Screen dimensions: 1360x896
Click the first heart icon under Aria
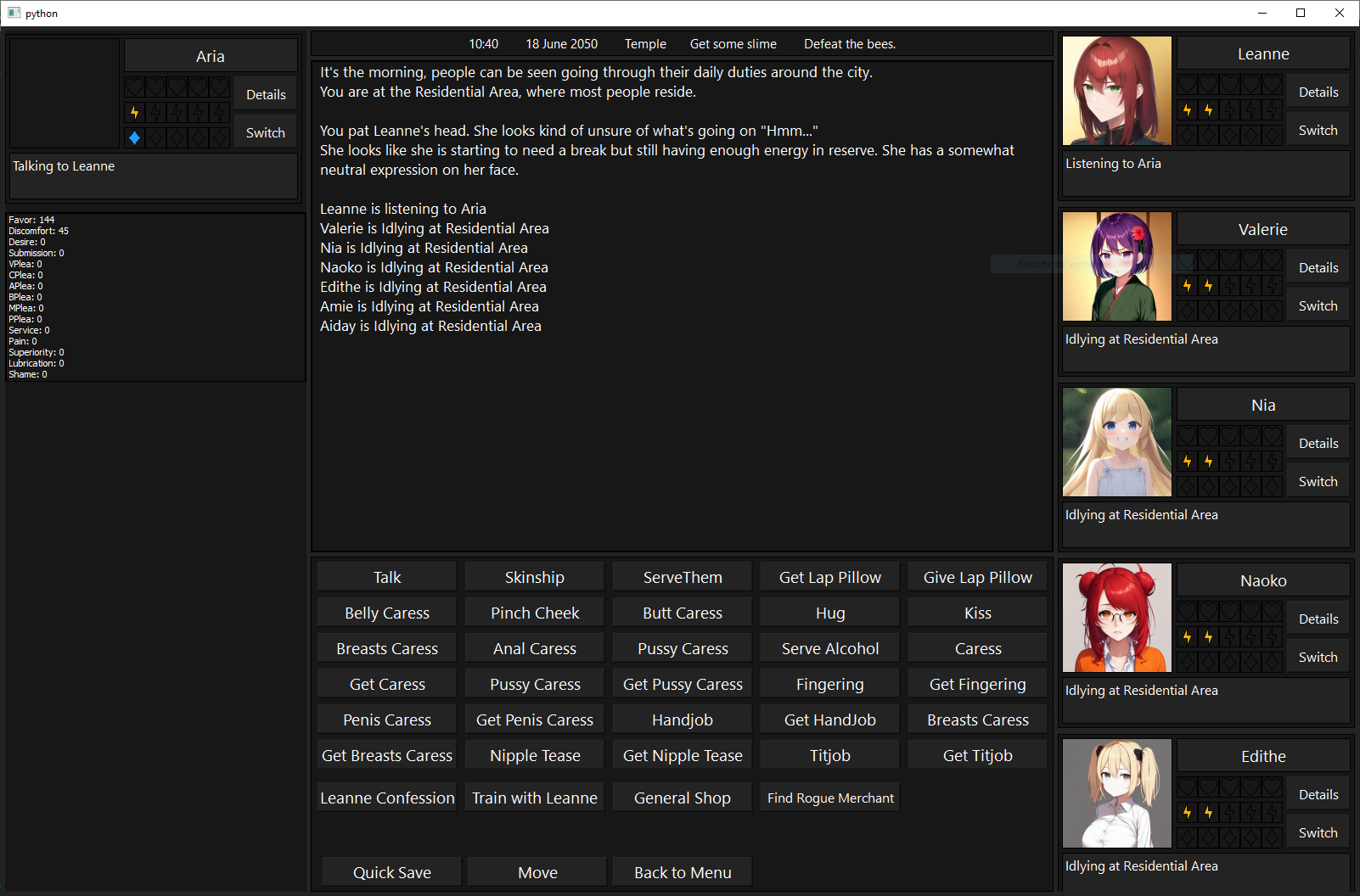135,87
